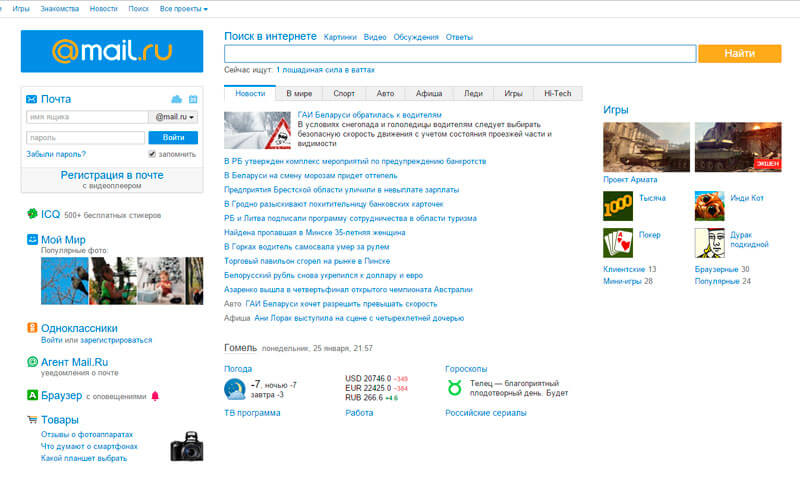This screenshot has height=490, width=800.
Task: Open the snowy road news thumbnail
Action: coord(258,130)
